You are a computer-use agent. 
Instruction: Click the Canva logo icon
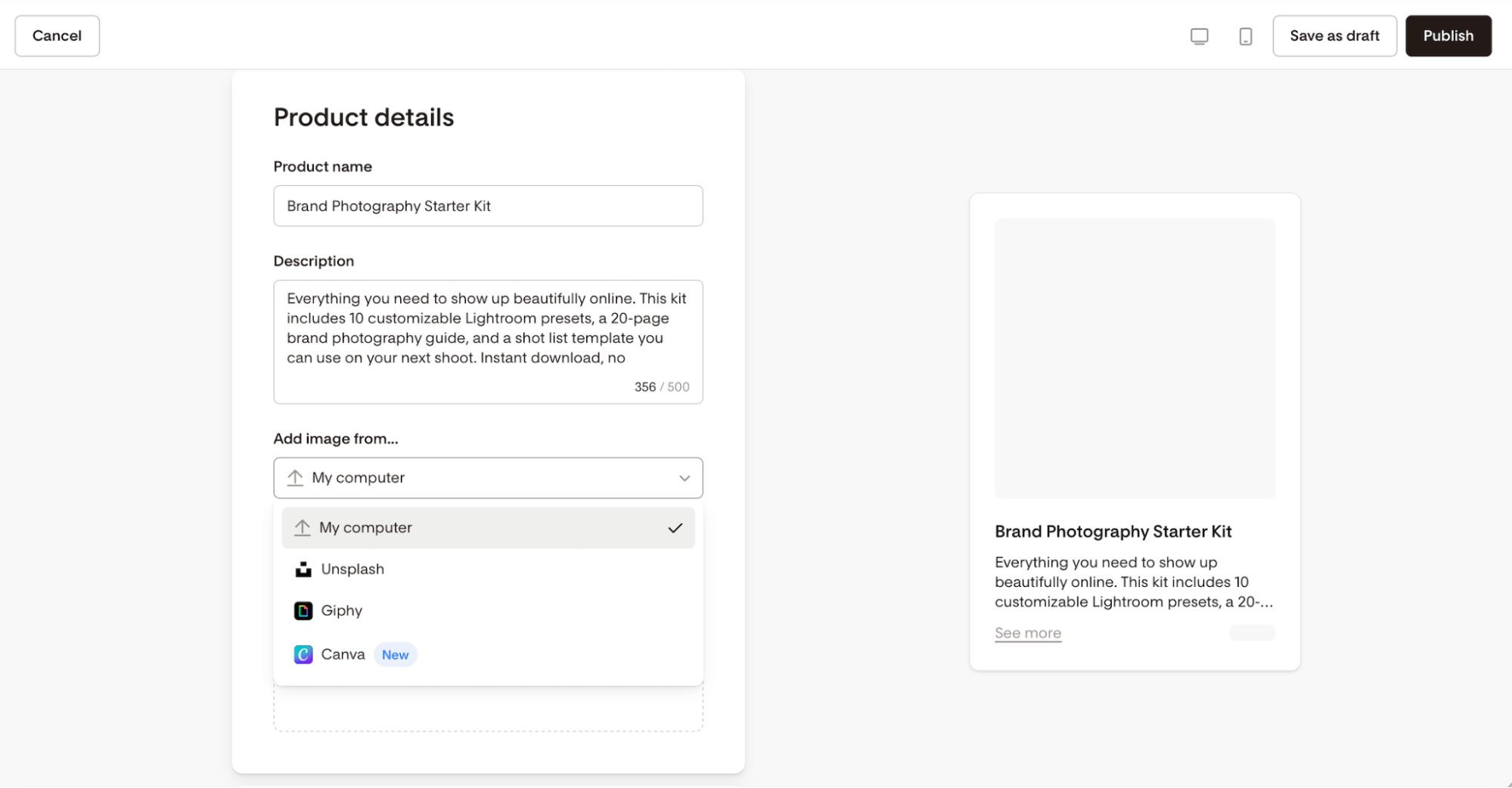303,655
